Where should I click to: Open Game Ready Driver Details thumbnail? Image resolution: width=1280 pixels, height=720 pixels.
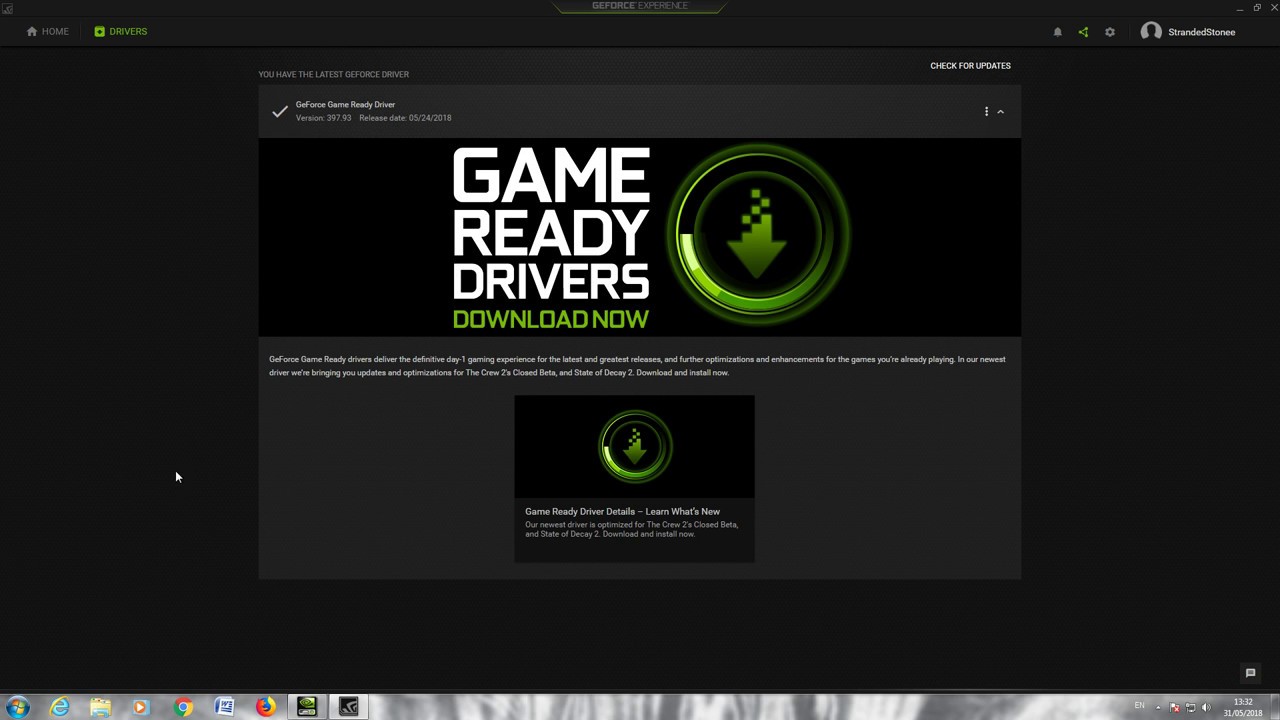click(634, 446)
